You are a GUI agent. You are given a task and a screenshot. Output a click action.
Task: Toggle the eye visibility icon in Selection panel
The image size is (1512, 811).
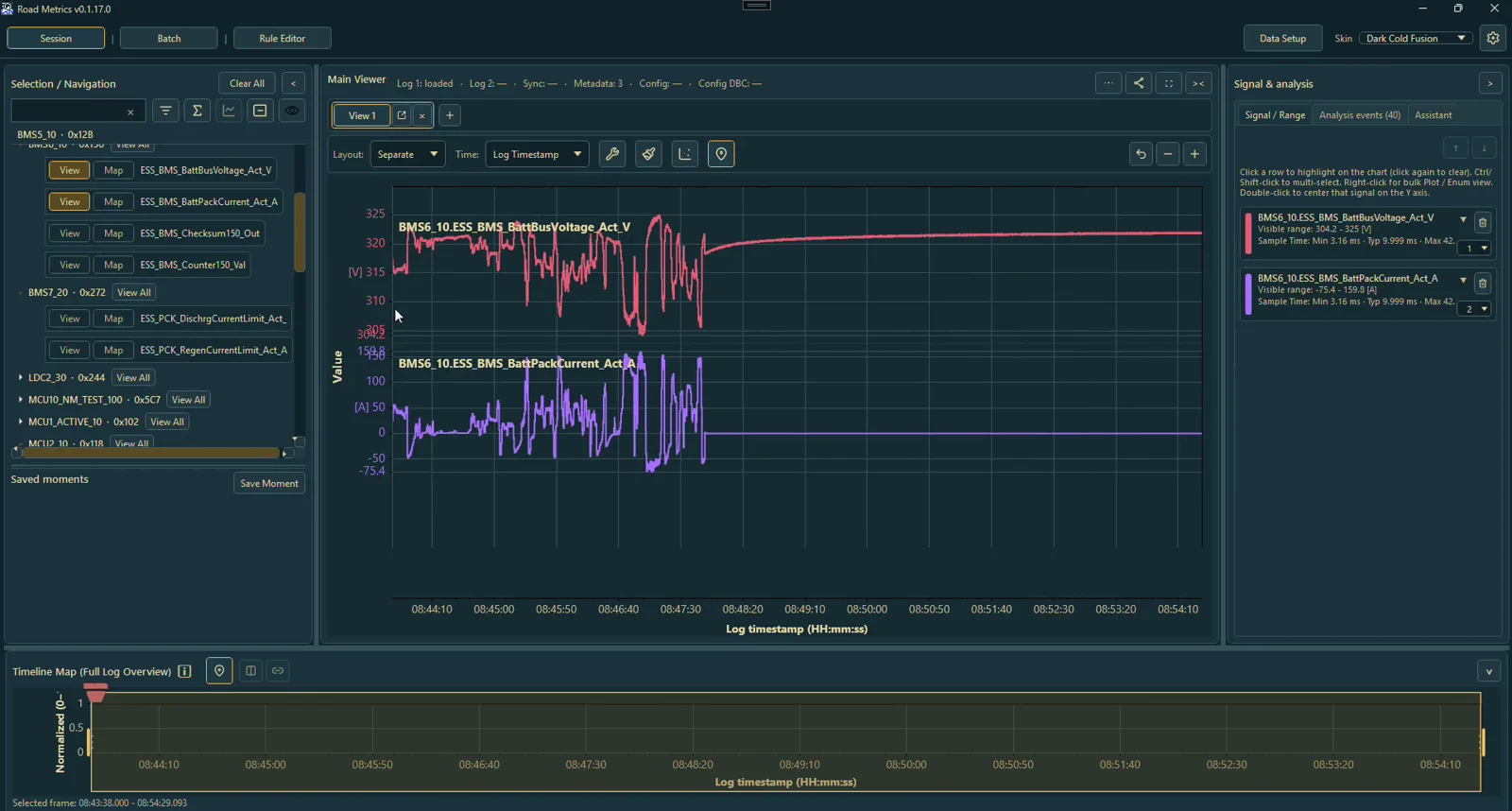coord(292,111)
